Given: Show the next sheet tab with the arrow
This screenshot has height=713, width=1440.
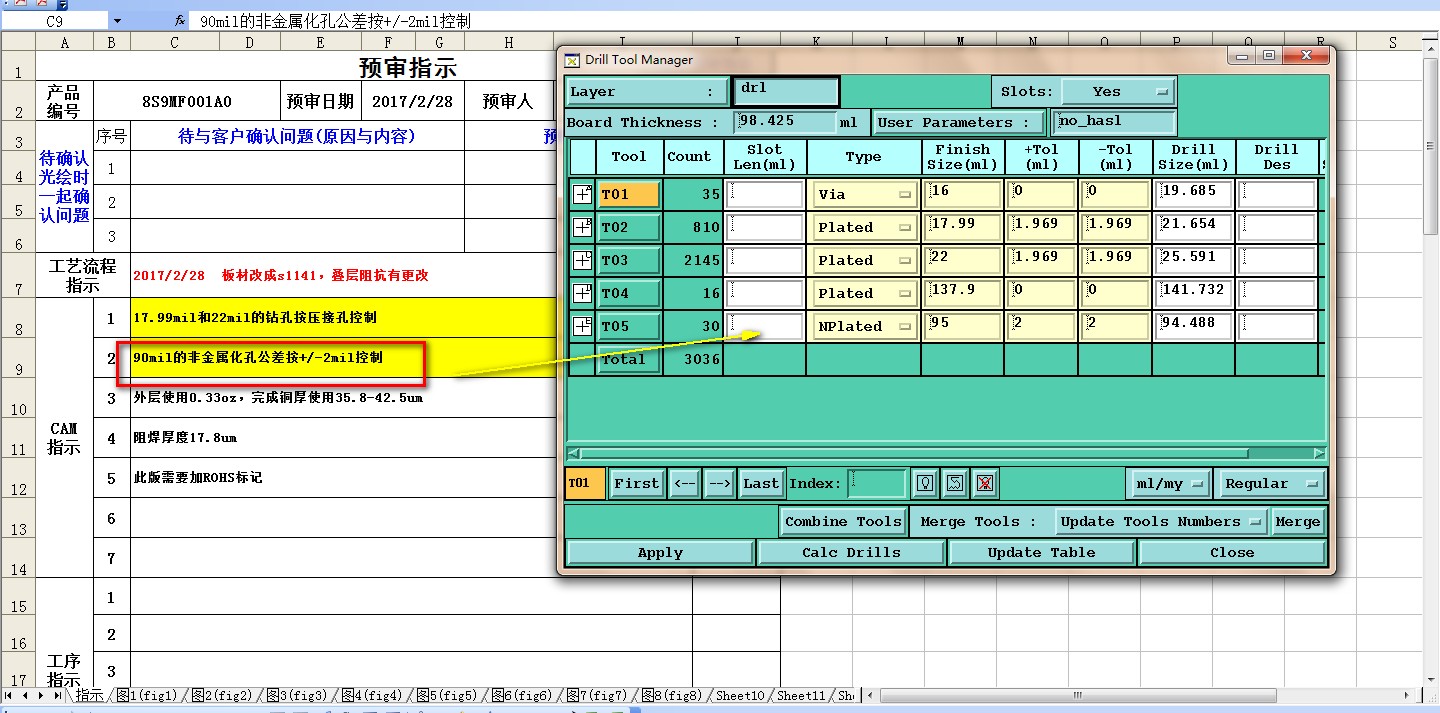Looking at the screenshot, I should pyautogui.click(x=41, y=695).
